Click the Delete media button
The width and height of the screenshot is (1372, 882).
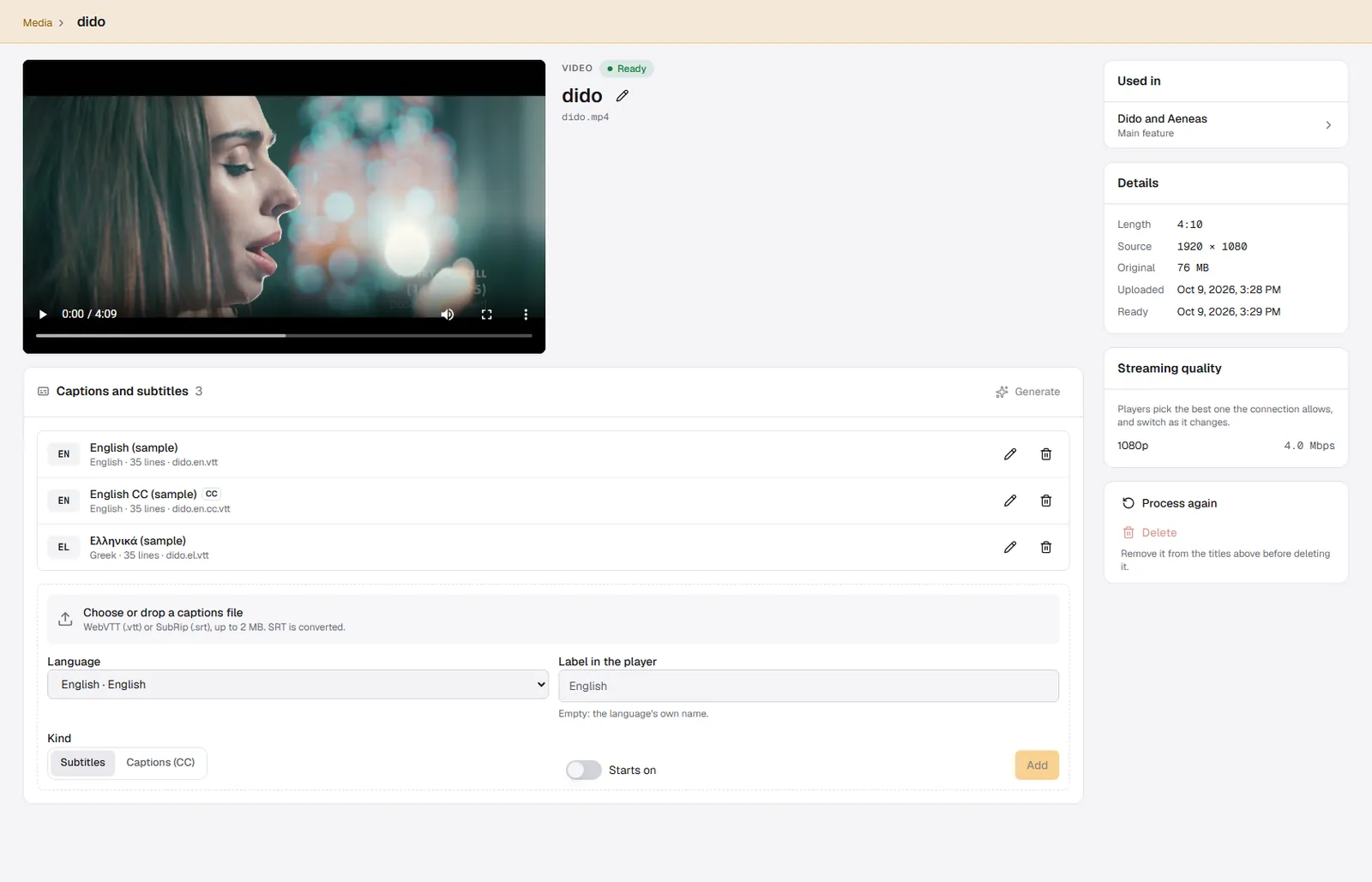(1149, 532)
